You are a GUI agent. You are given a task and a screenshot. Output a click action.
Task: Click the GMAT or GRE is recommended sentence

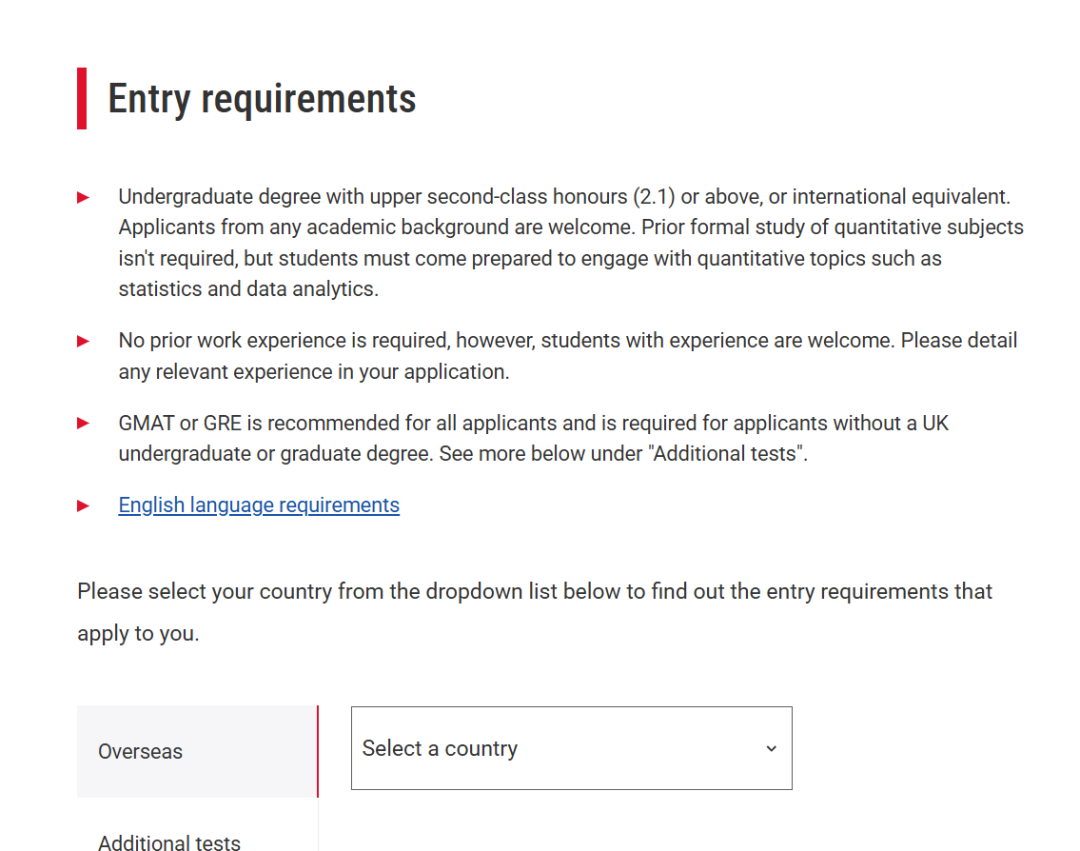click(533, 424)
